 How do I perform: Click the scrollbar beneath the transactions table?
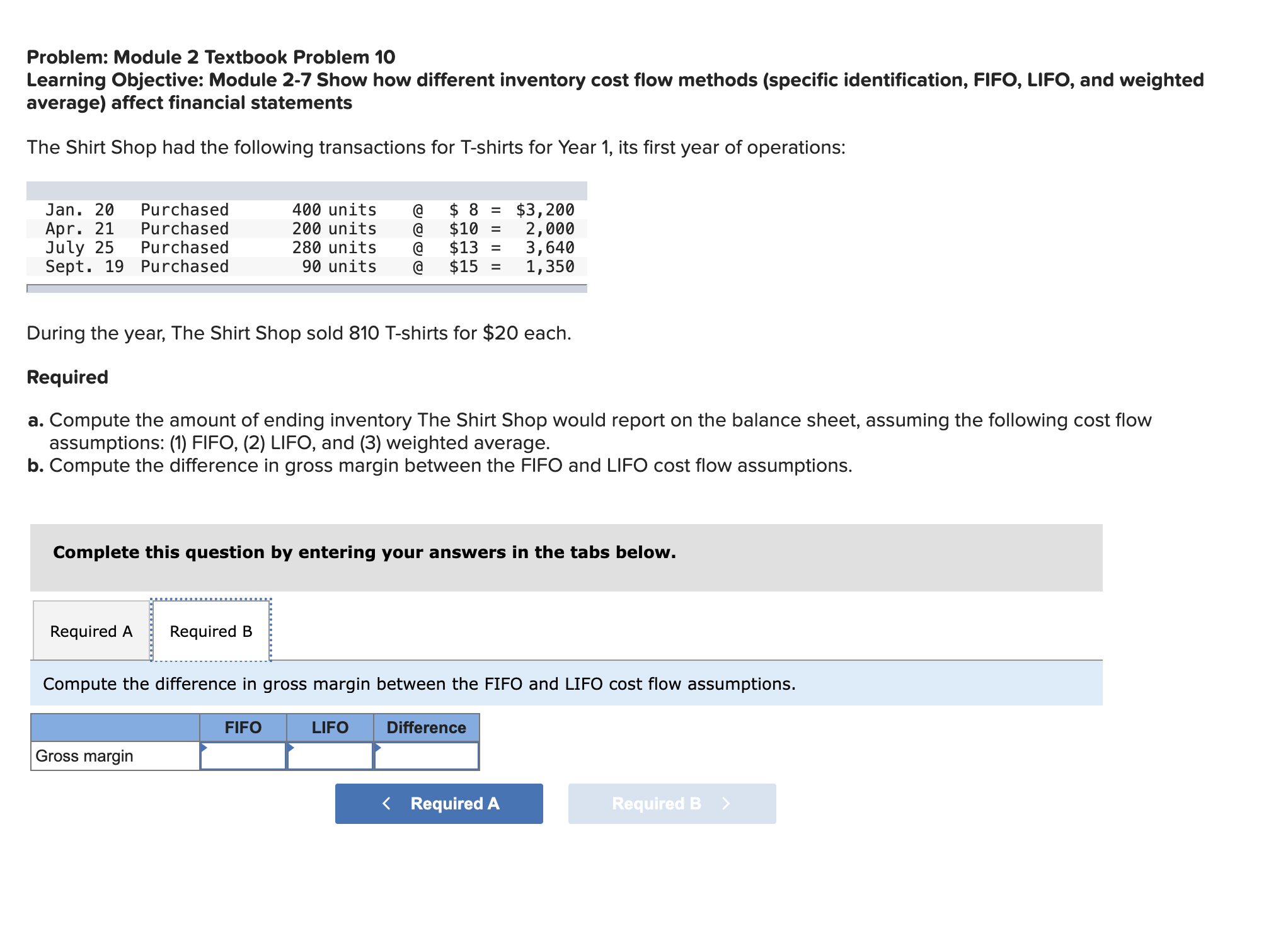307,288
